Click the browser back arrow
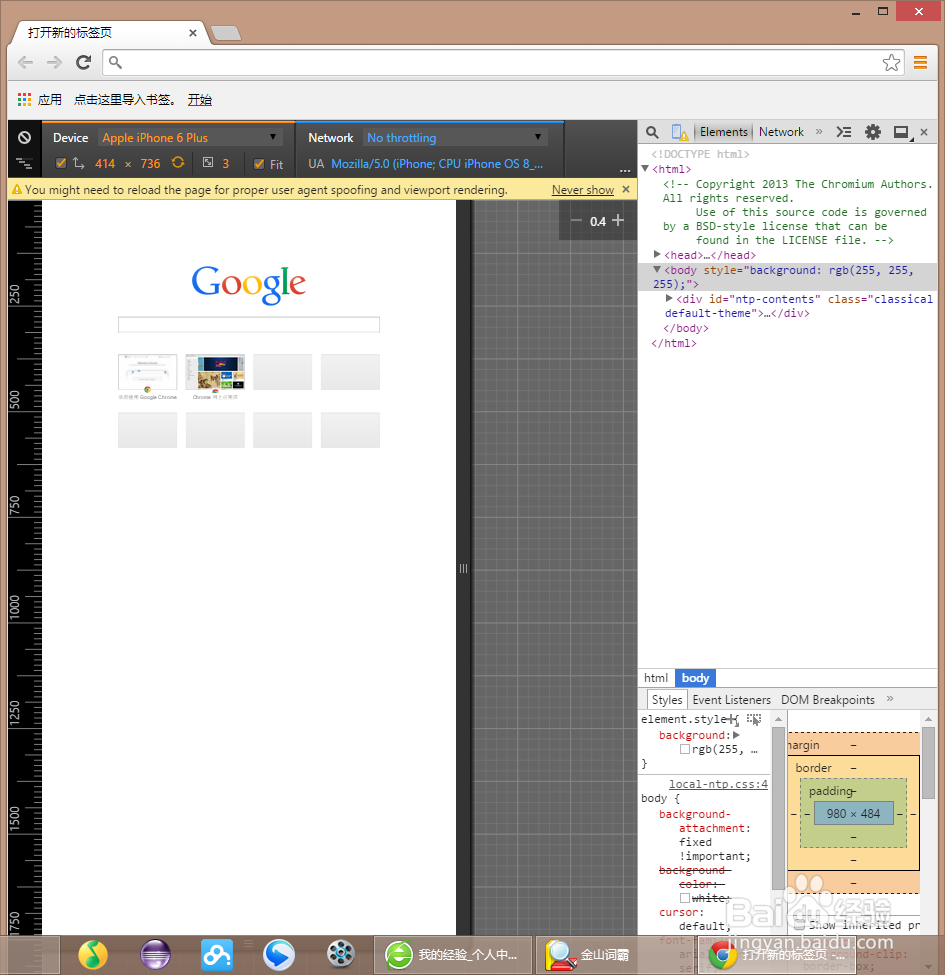The height and width of the screenshot is (975, 945). [25, 62]
